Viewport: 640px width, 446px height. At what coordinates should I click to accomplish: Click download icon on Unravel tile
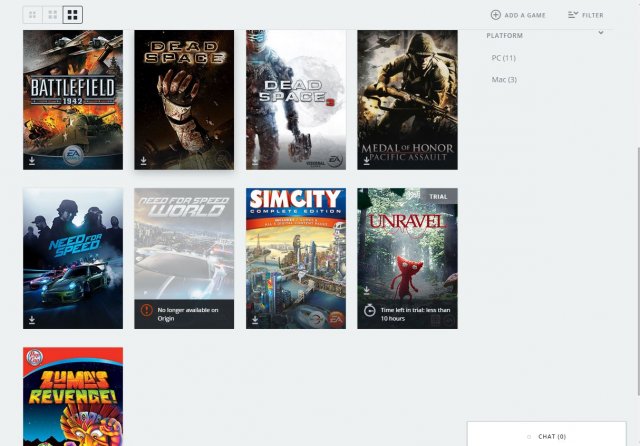click(x=366, y=290)
